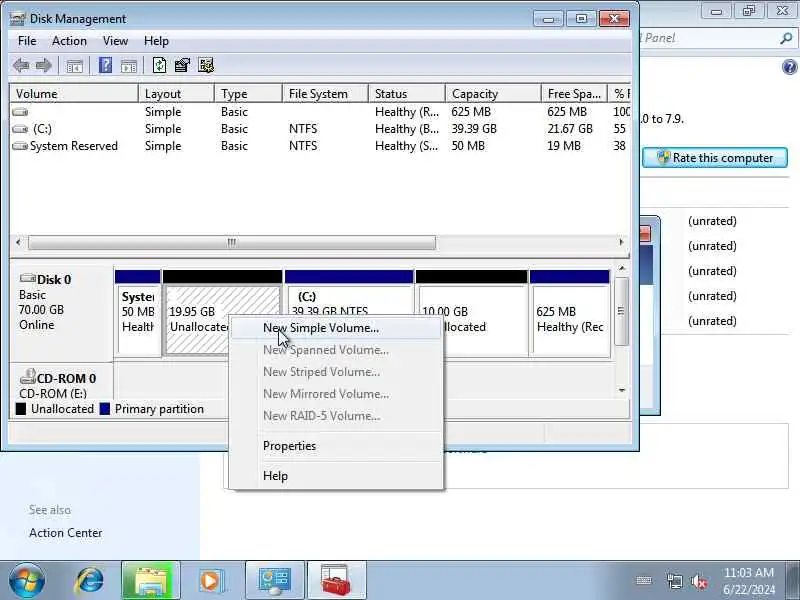This screenshot has width=800, height=600.
Task: Select the System Reserved 50 MB partition block
Action: 138,312
